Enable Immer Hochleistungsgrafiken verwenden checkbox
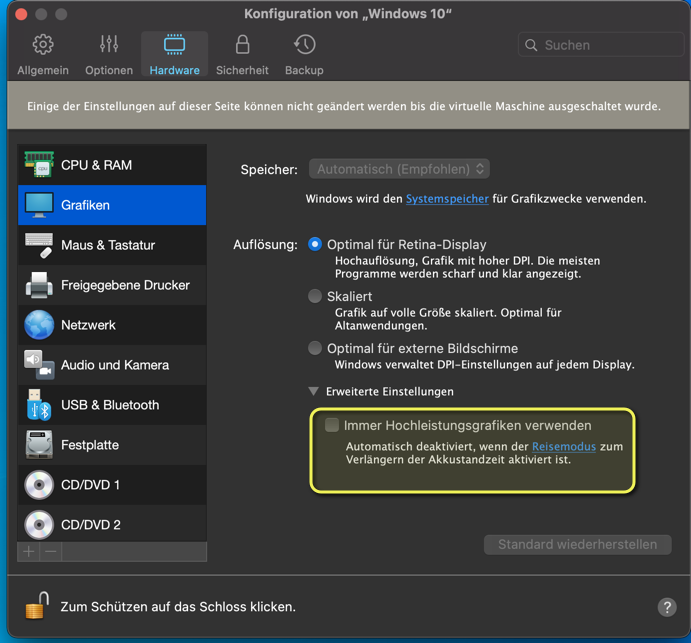 (x=331, y=425)
